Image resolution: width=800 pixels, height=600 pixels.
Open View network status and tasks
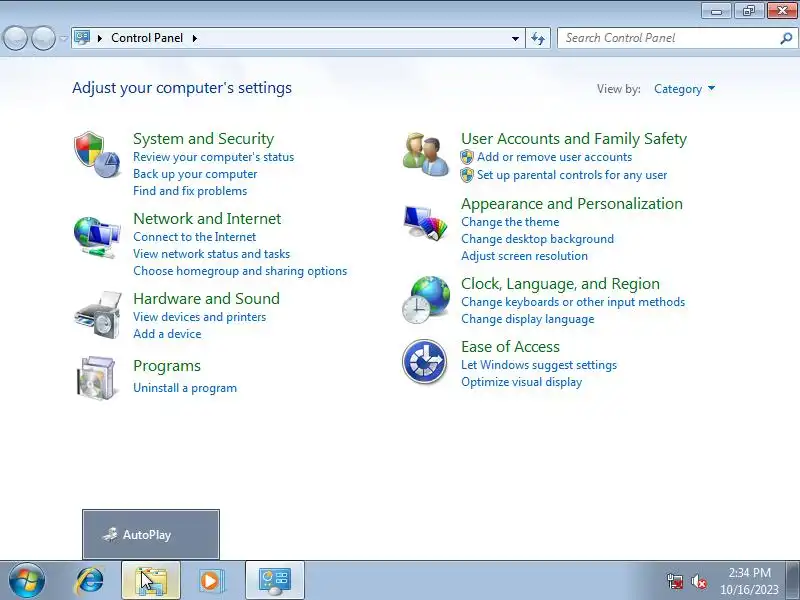[211, 254]
